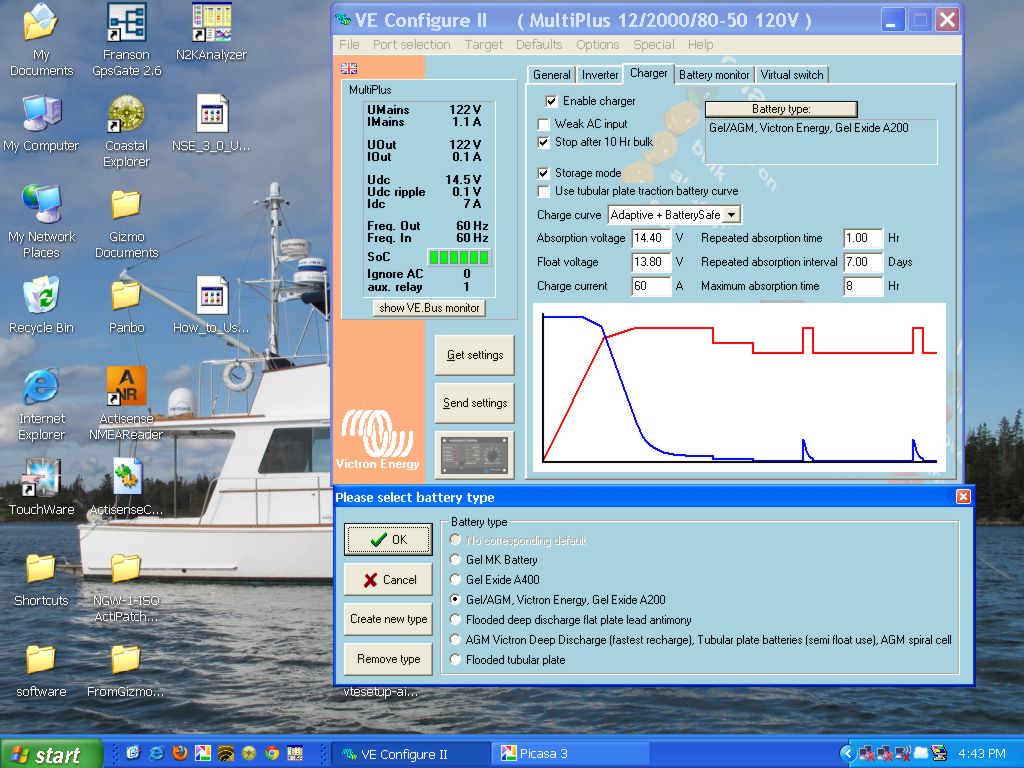Screen dimensions: 1024x768
Task: Open Start menu on taskbar
Action: [x=51, y=754]
